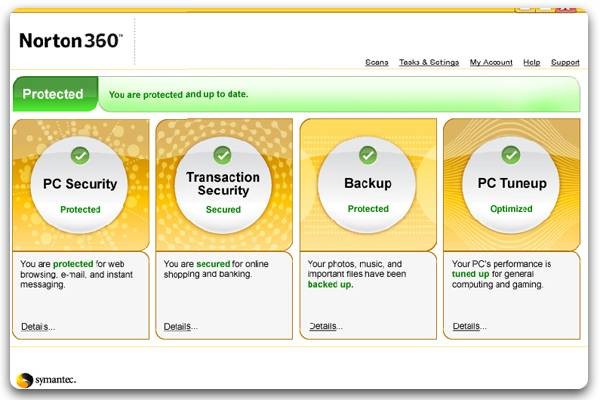Click the green 'backed up.' text
The image size is (600, 400).
pos(330,284)
